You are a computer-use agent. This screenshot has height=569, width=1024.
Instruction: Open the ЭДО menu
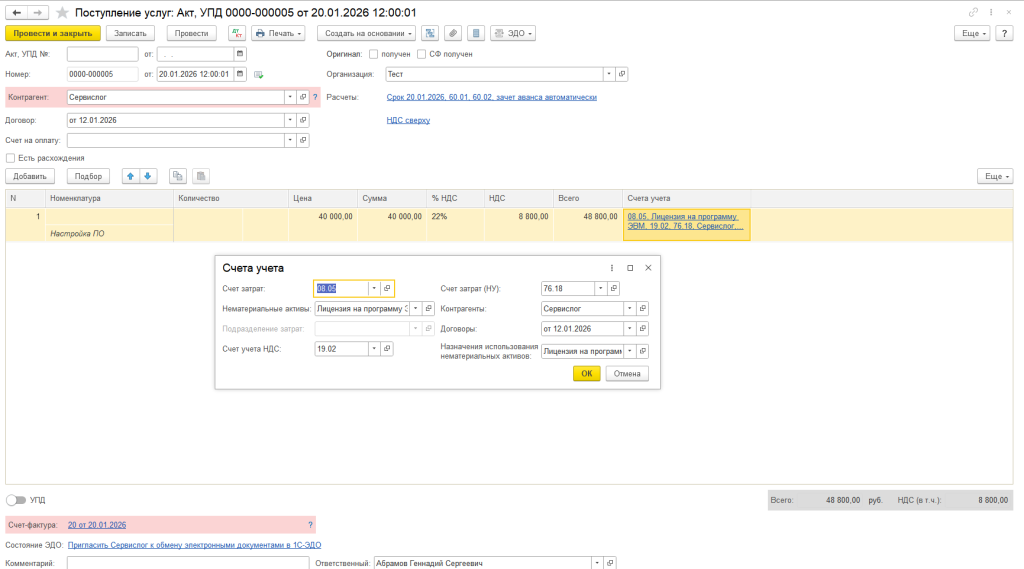(x=513, y=33)
